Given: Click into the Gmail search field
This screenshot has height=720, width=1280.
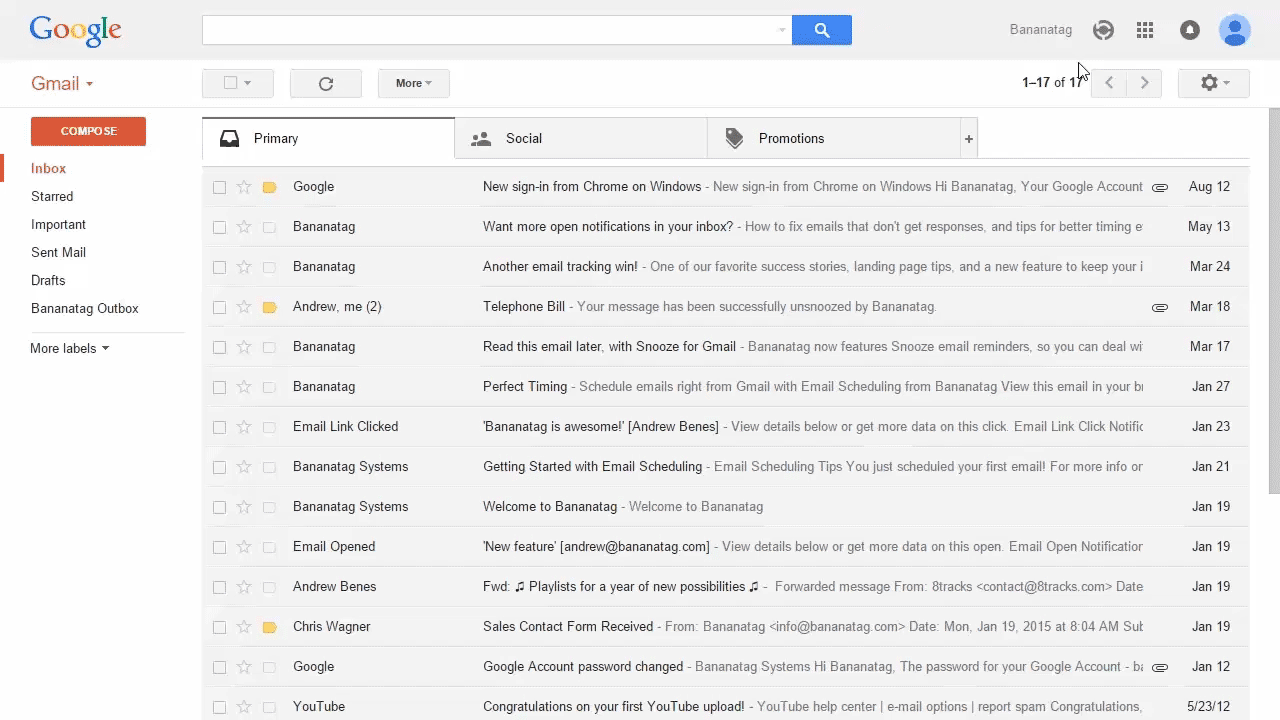Looking at the screenshot, I should coord(490,30).
